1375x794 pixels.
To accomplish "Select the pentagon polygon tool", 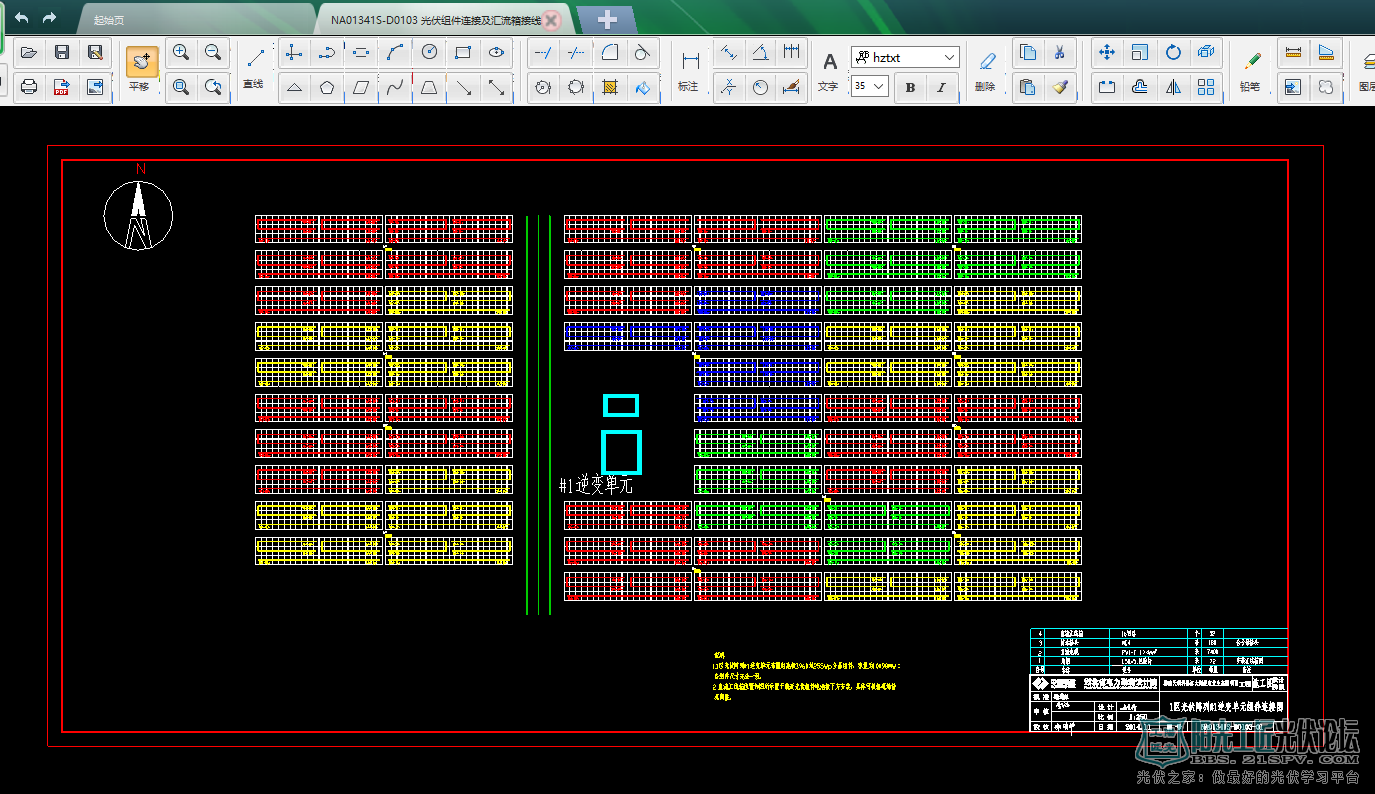I will [x=327, y=87].
